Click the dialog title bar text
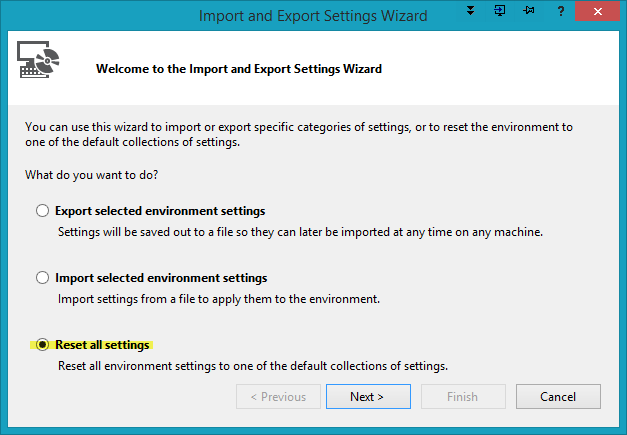Image resolution: width=627 pixels, height=435 pixels. pyautogui.click(x=313, y=16)
